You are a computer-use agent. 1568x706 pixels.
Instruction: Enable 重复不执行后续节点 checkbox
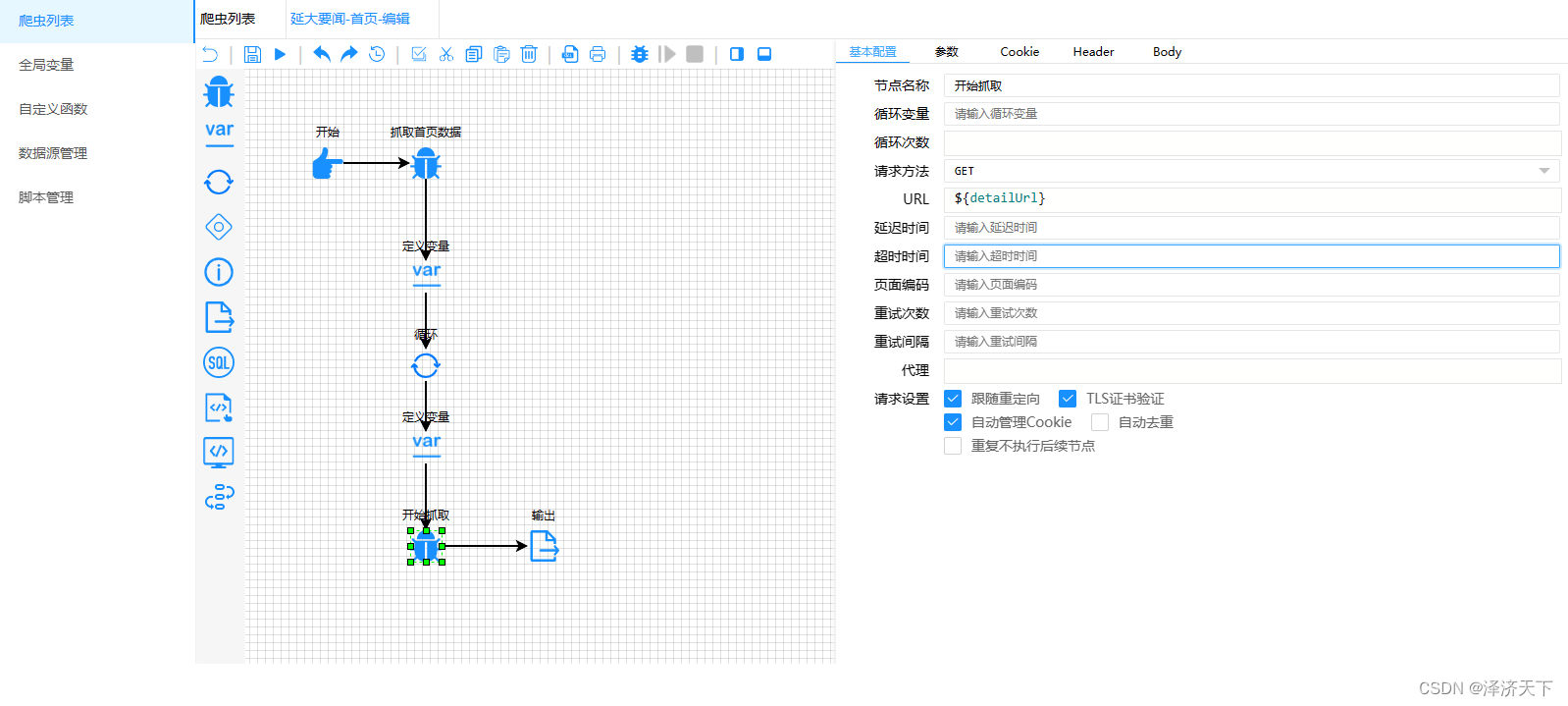(953, 446)
